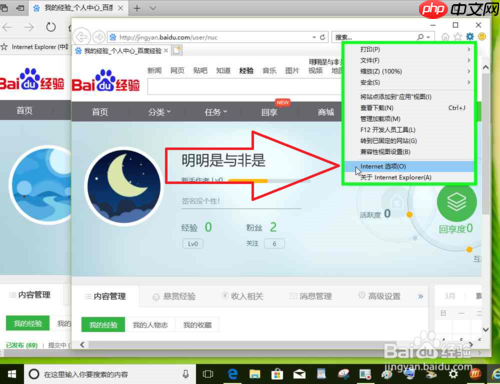Open the IE gear Tools icon

pos(470,37)
